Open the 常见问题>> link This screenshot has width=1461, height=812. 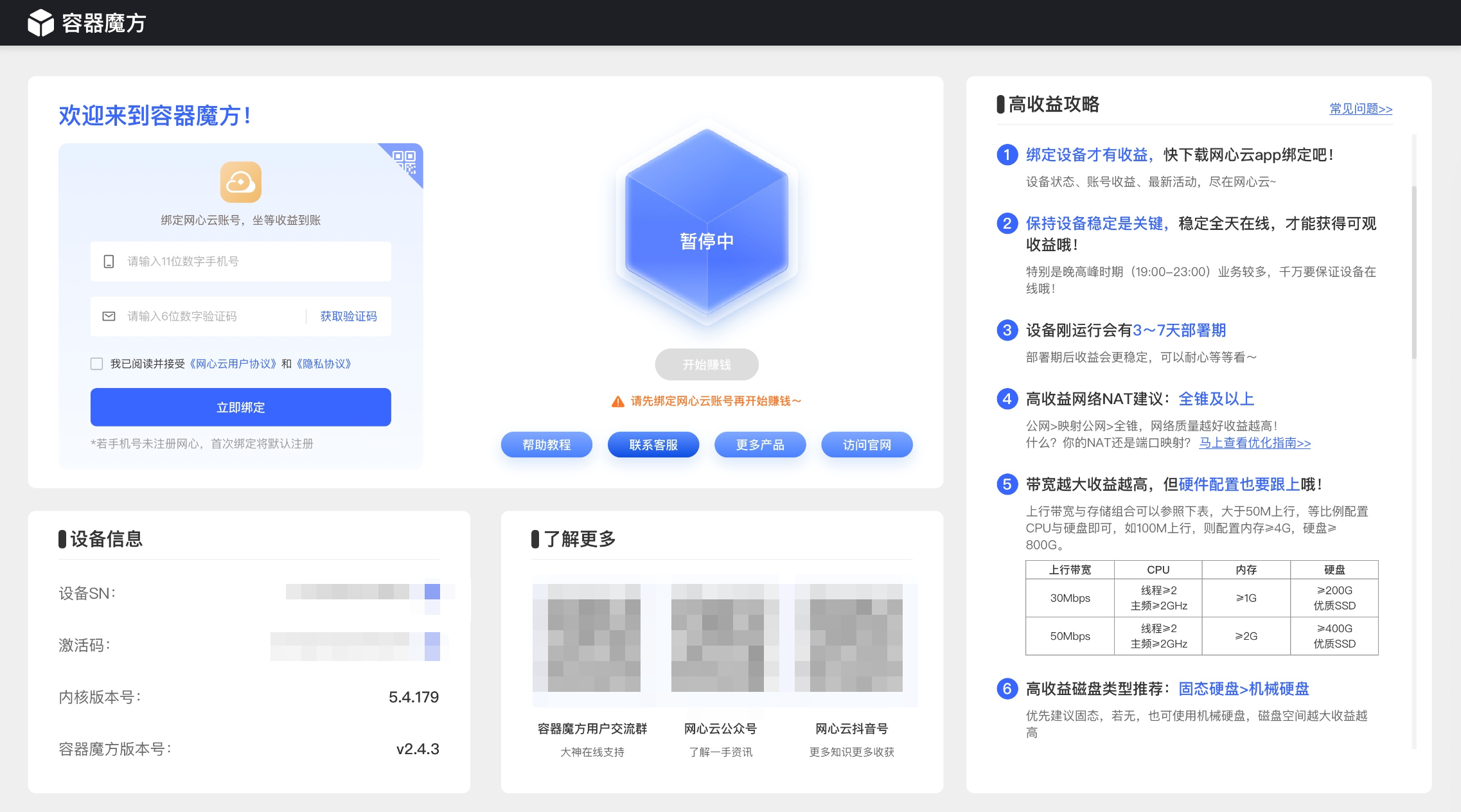pos(1361,109)
